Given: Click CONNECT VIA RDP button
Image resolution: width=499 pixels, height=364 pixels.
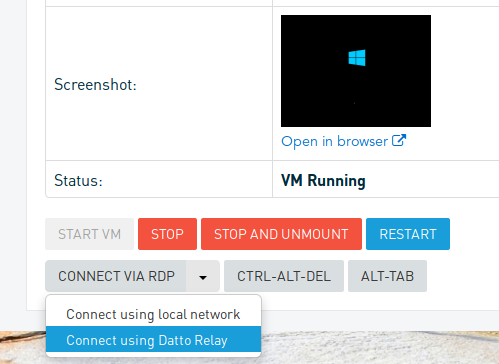Looking at the screenshot, I should [116, 276].
